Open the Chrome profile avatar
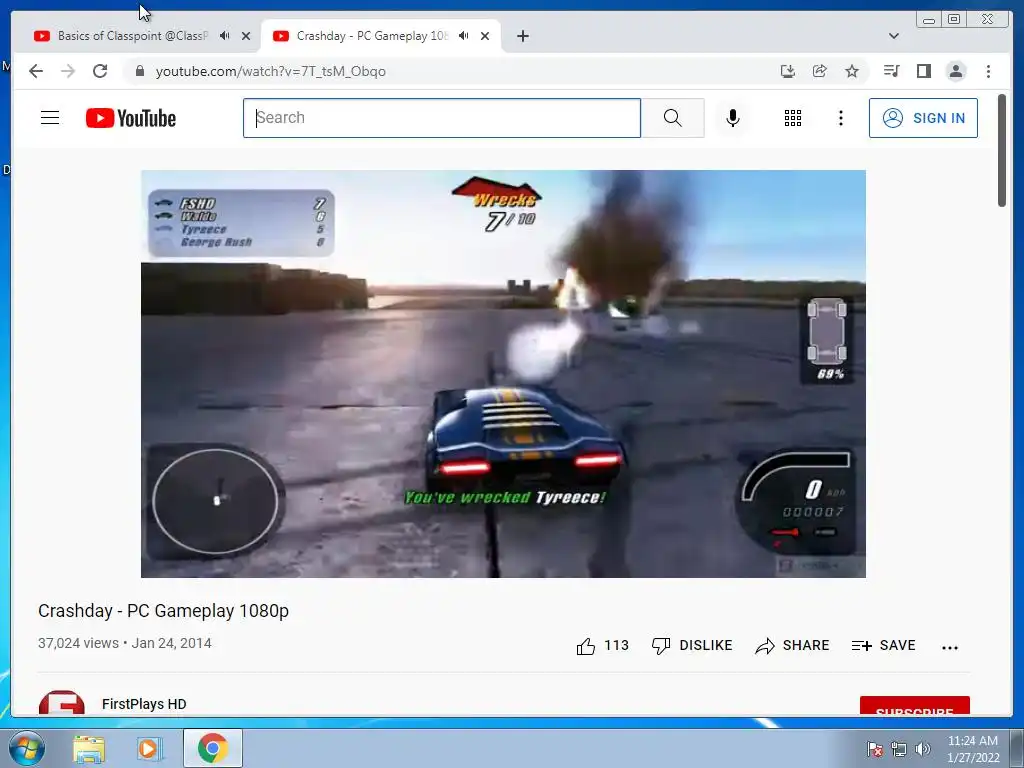Image resolution: width=1024 pixels, height=768 pixels. pos(955,71)
